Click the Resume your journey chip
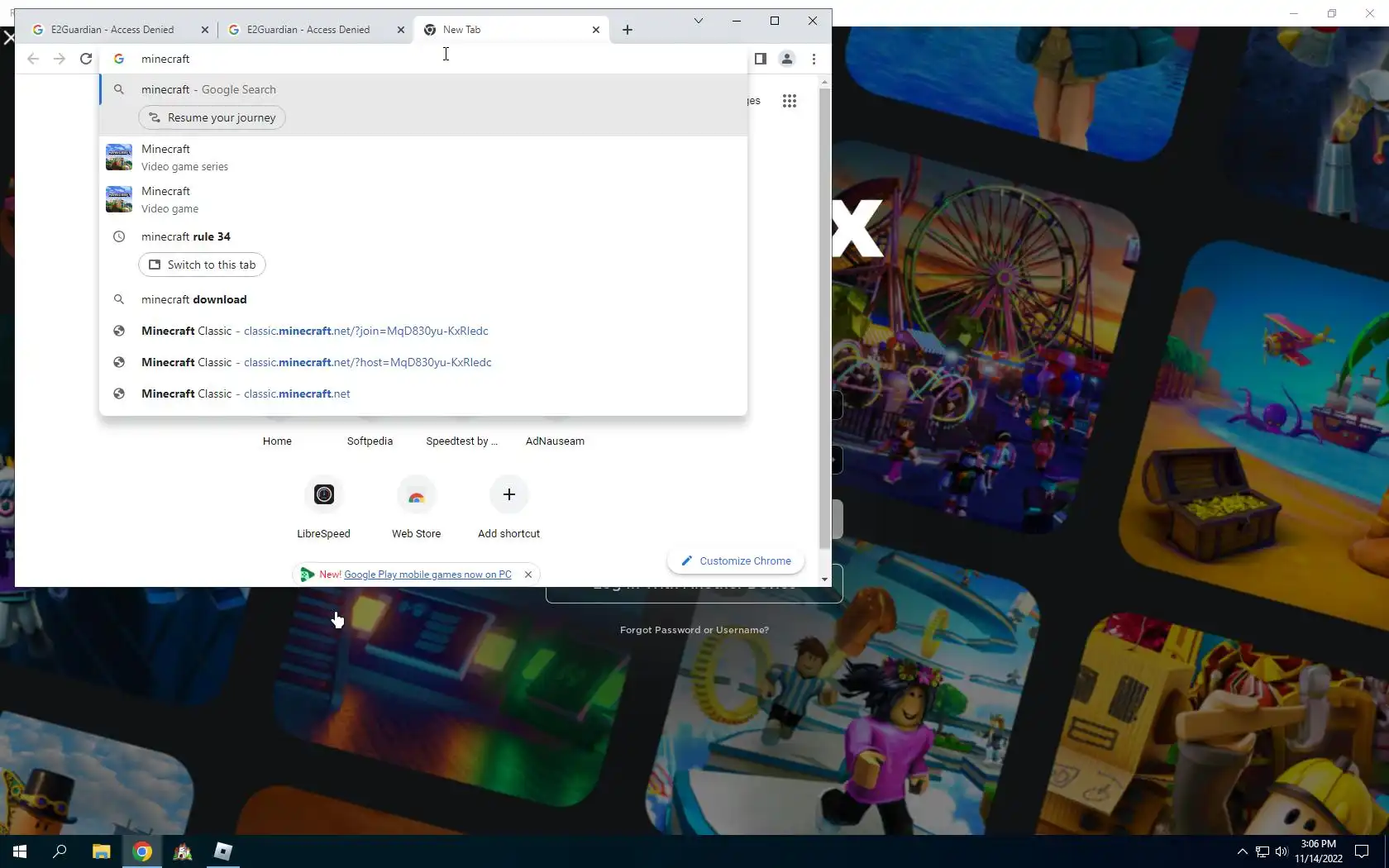This screenshot has height=868, width=1389. point(212,117)
